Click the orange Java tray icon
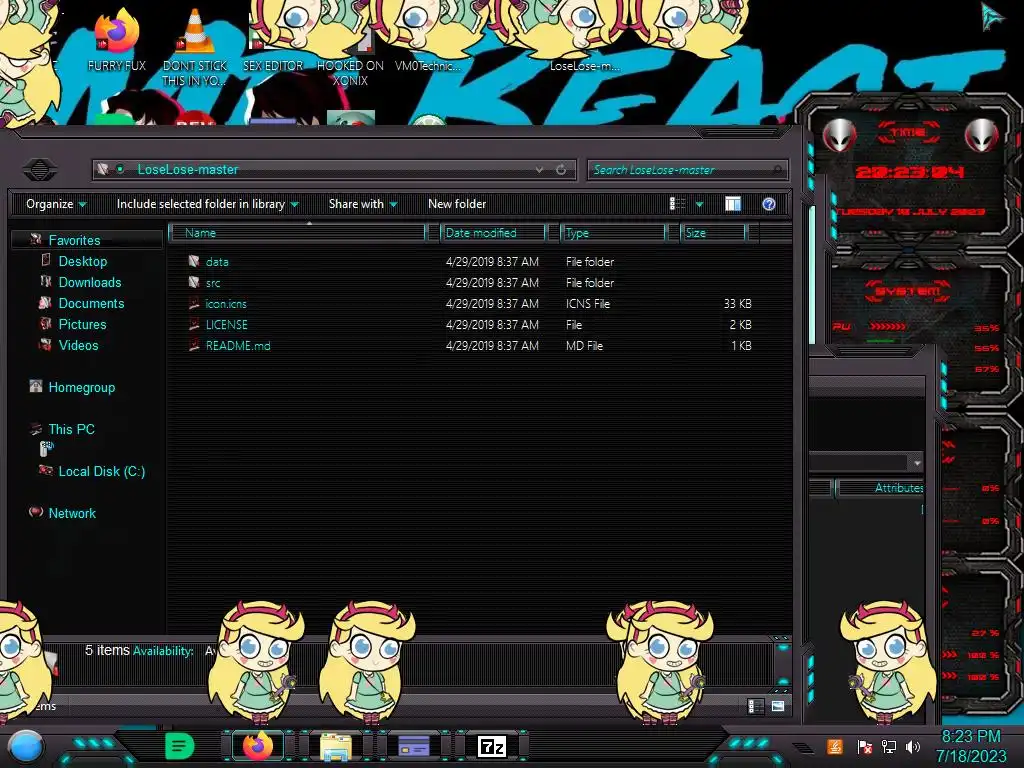1024x768 pixels. (835, 746)
